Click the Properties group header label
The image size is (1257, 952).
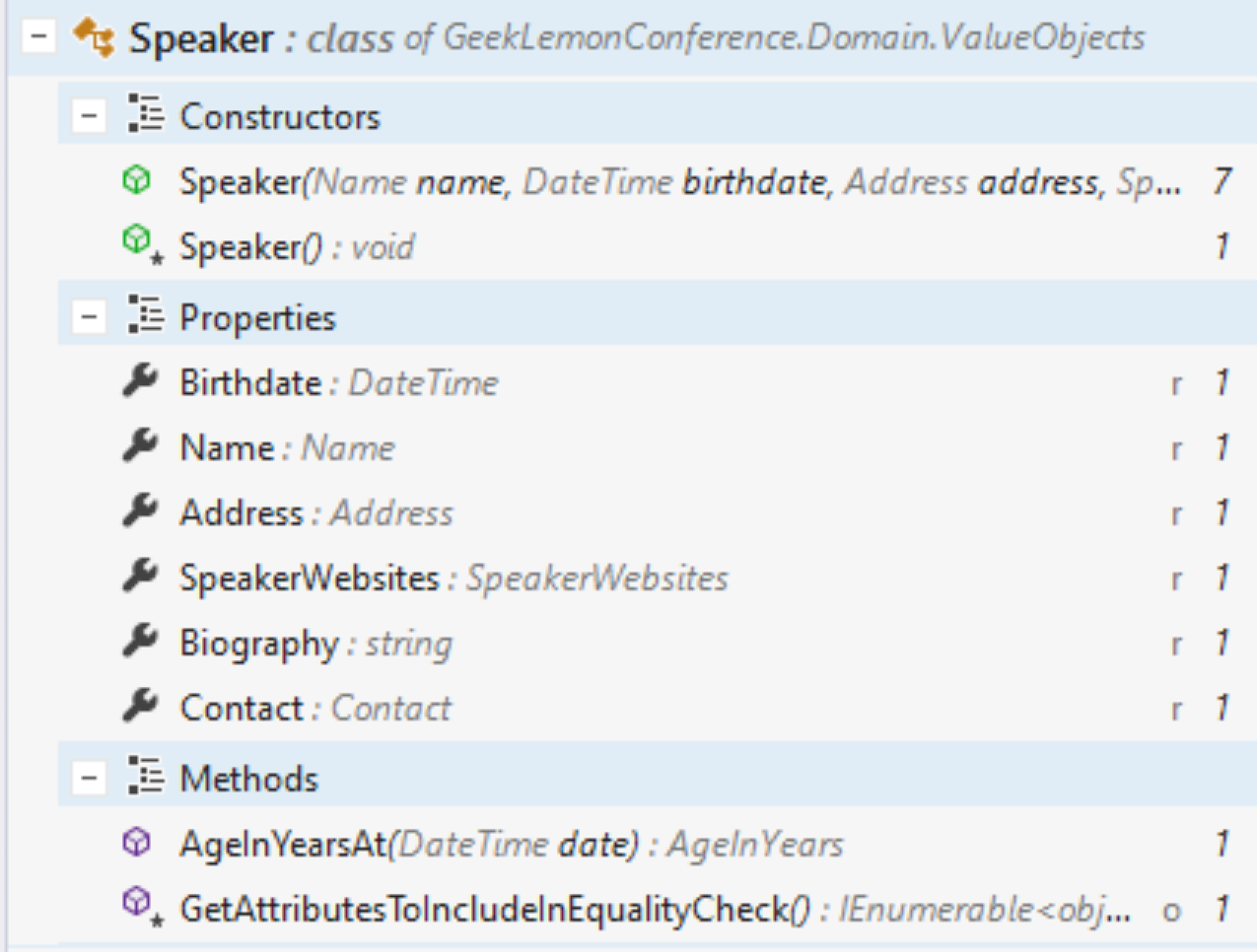(x=257, y=317)
